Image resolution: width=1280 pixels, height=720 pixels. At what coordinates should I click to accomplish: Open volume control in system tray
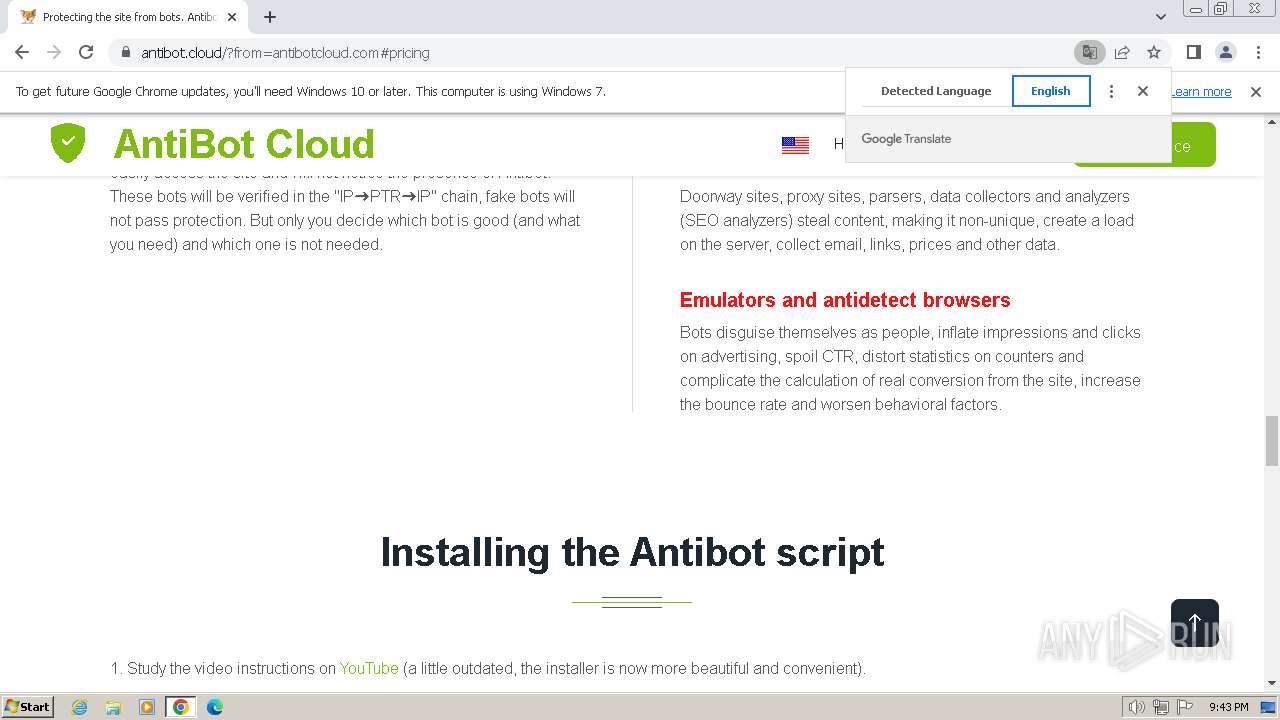point(1137,707)
